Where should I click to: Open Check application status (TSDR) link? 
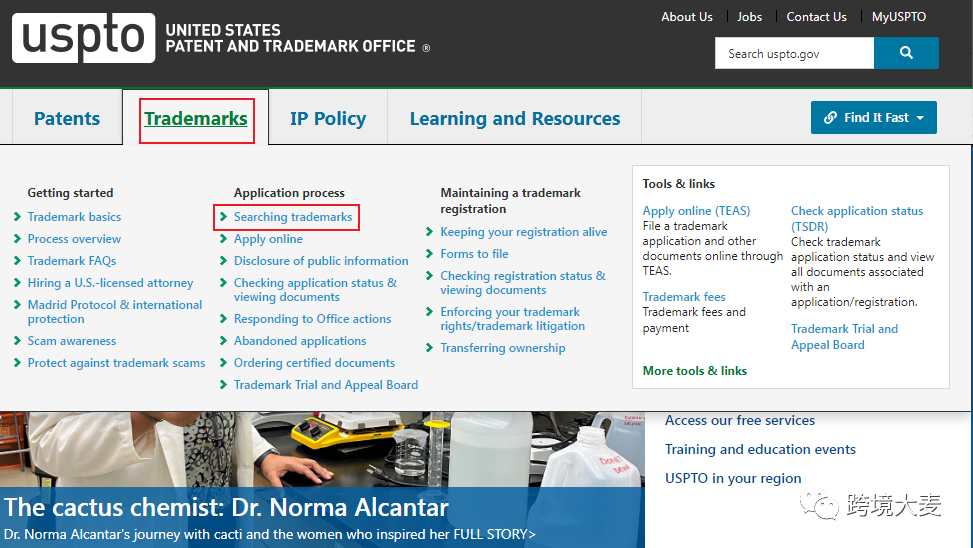coord(857,218)
